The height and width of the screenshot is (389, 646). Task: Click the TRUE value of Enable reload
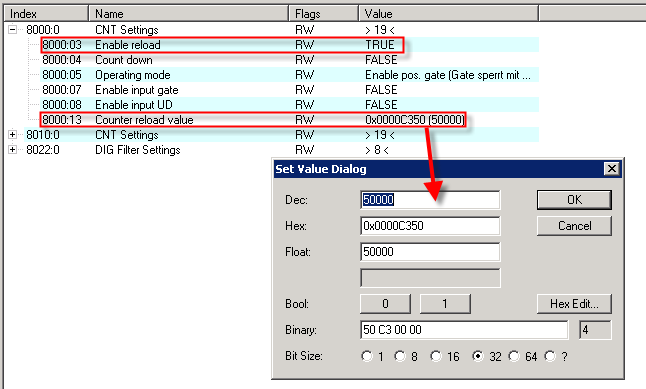coord(380,45)
